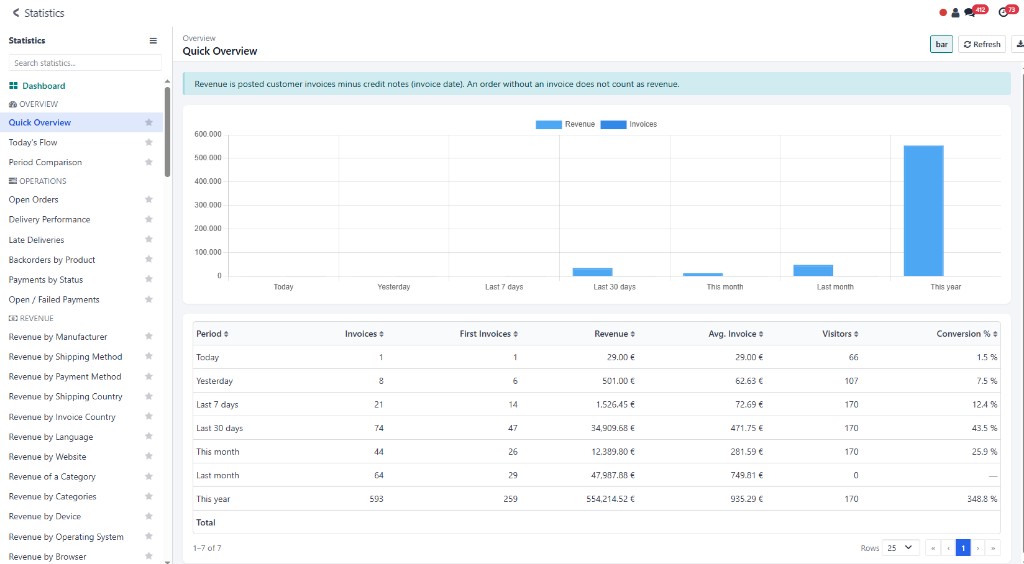Star the Revenue by Manufacturer report
Viewport: 1024px width, 564px height.
(x=149, y=336)
